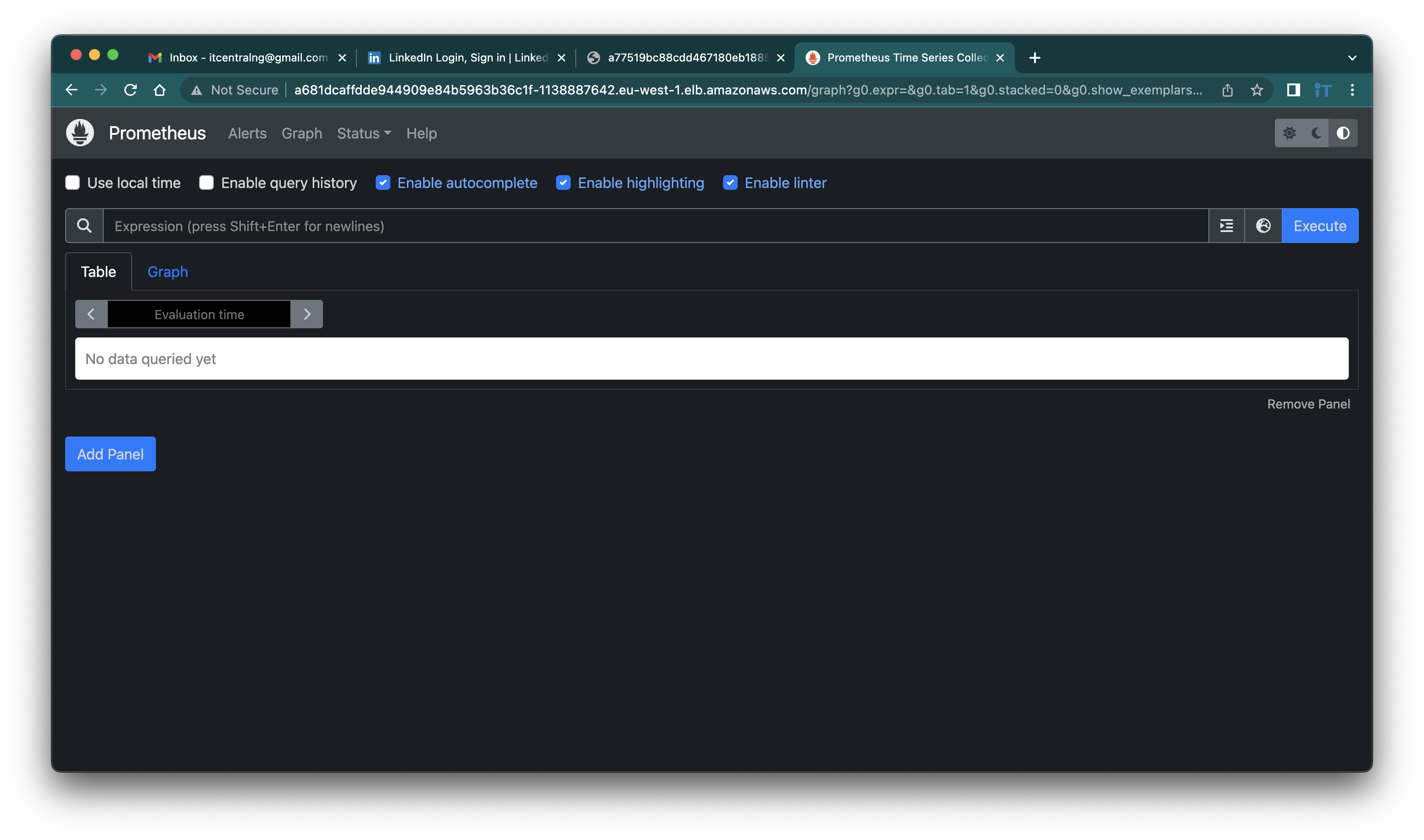Open Alerts in the navigation bar
The image size is (1424, 840).
(247, 133)
